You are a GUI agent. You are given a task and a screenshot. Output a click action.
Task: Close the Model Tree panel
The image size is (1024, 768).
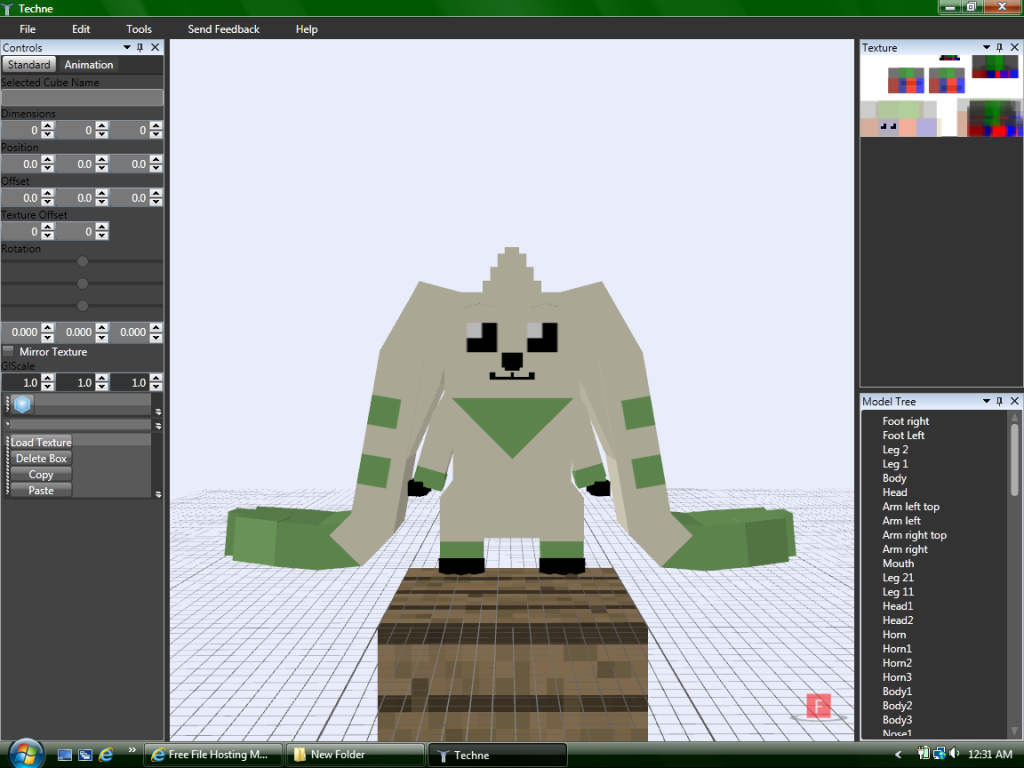click(x=1014, y=401)
